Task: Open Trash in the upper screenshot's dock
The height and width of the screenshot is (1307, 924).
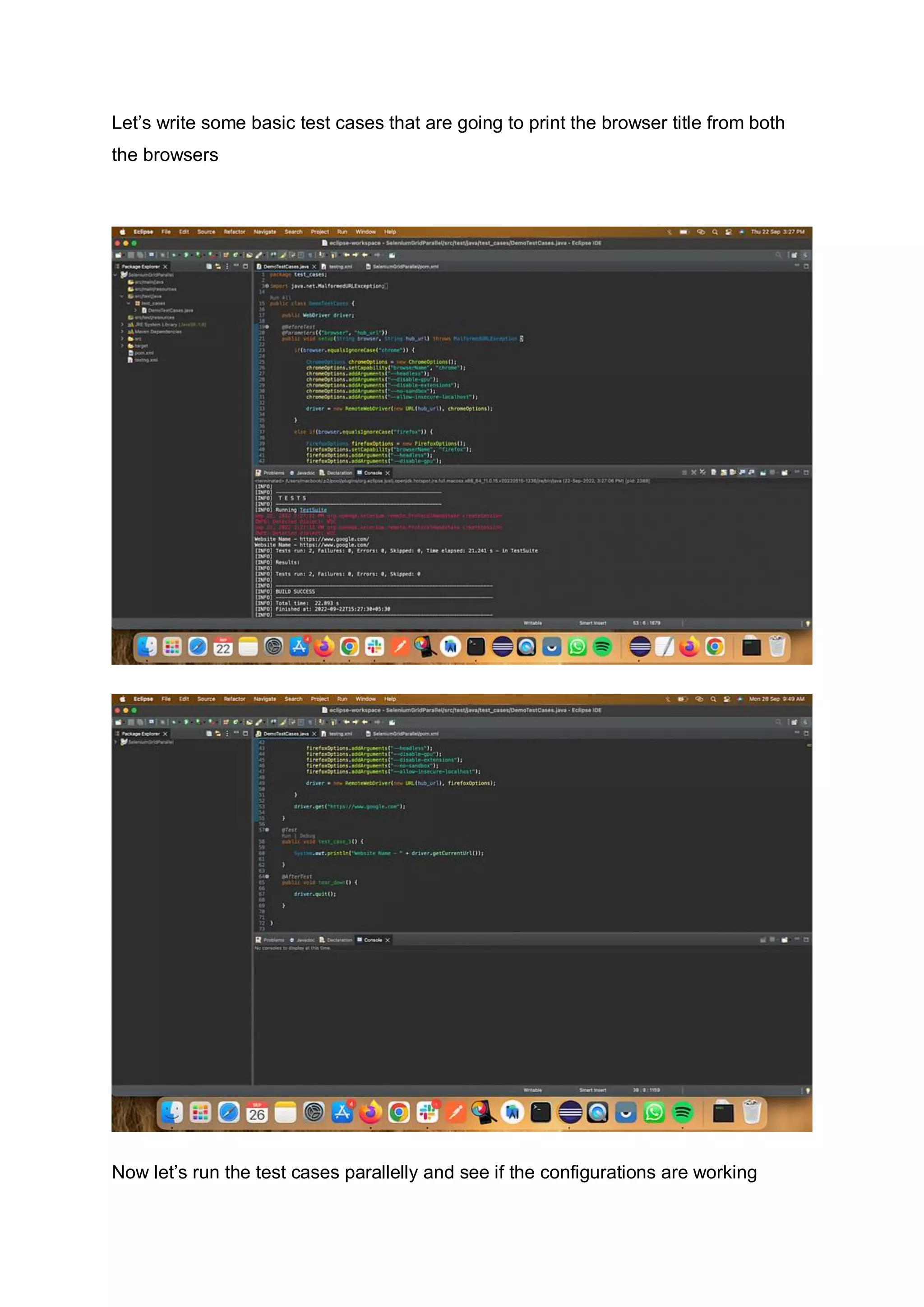Action: (776, 647)
